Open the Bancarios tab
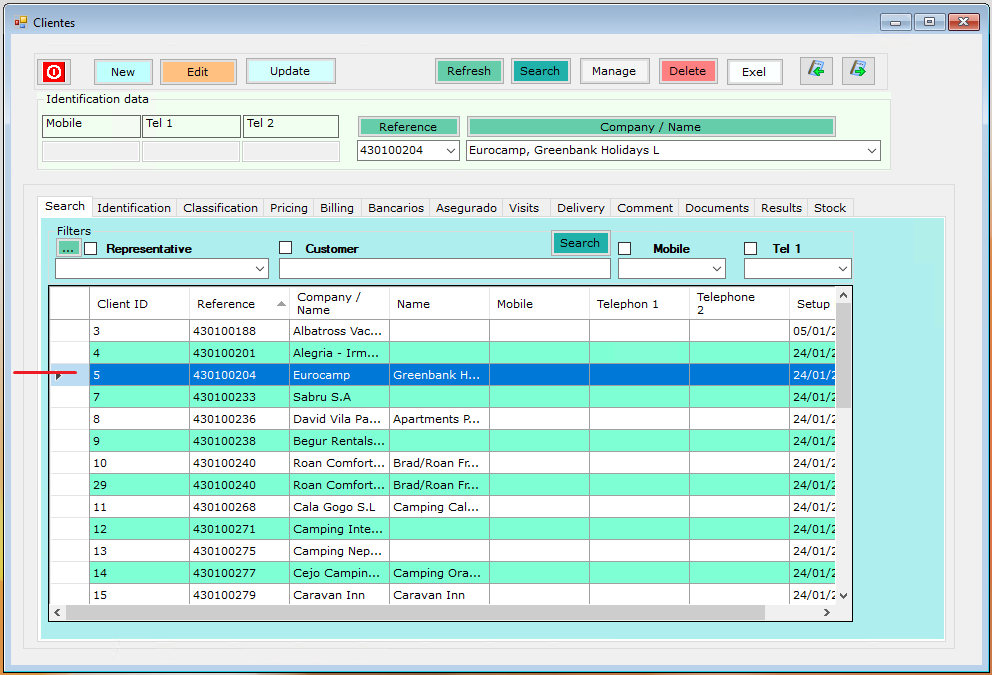Screen dimensions: 992x675 pos(396,208)
